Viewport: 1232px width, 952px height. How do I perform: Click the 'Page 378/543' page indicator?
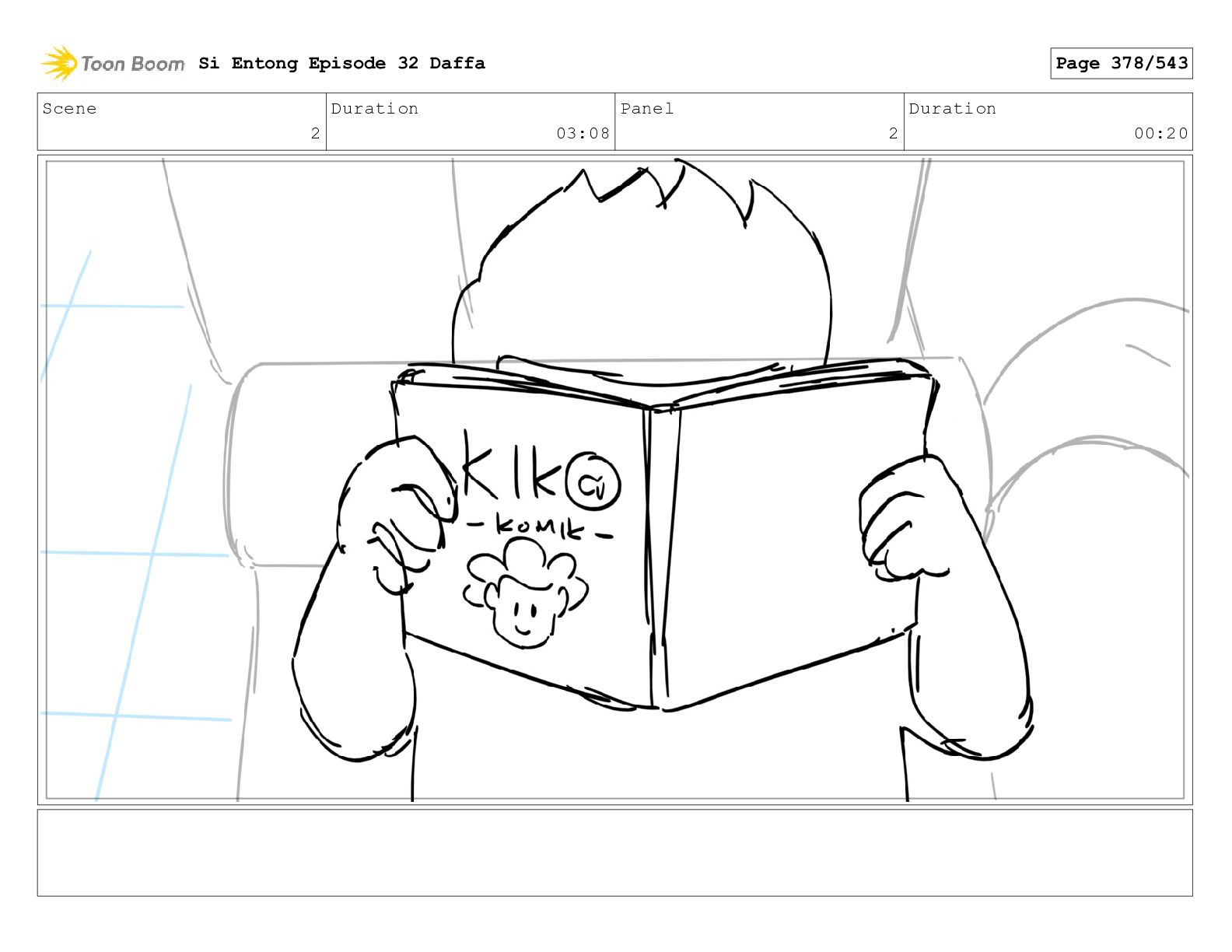click(x=1121, y=63)
